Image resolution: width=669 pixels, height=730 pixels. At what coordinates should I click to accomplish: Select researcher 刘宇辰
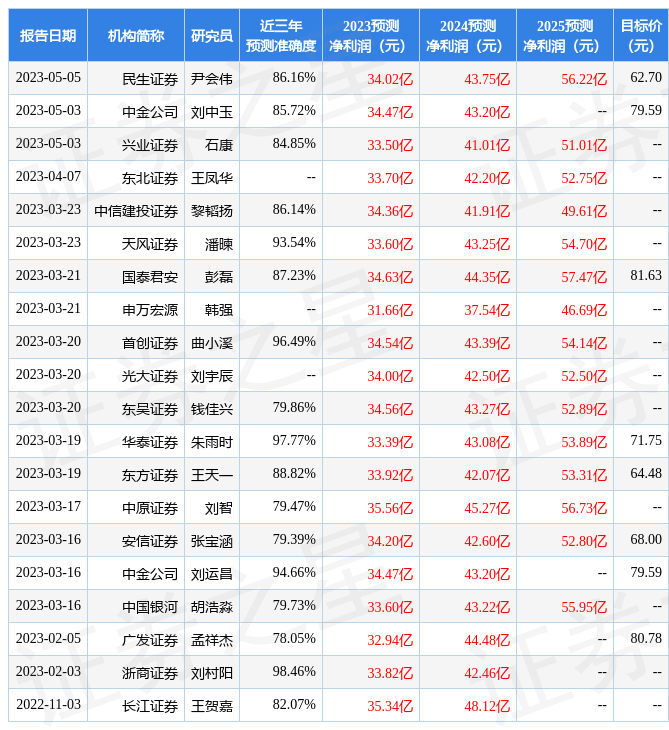tap(212, 376)
